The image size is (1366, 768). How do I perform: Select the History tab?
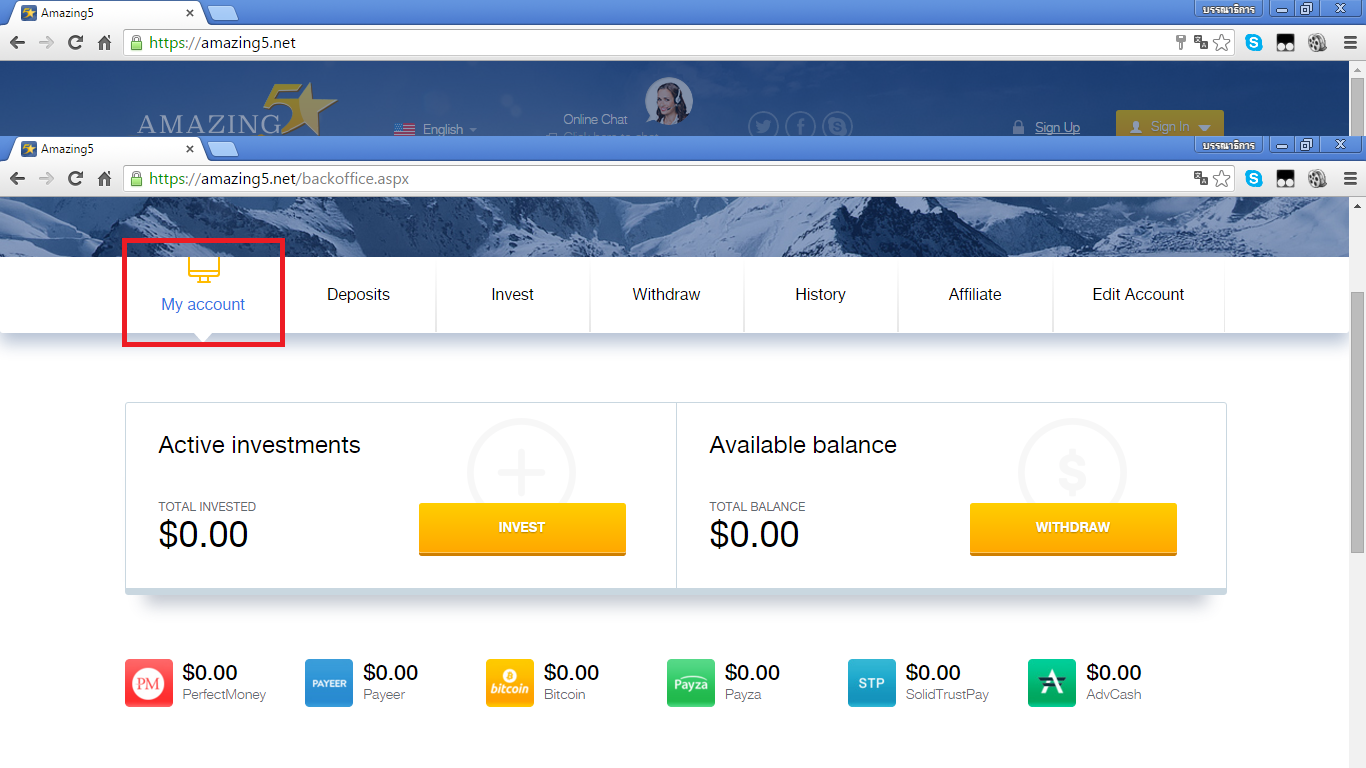click(x=820, y=295)
